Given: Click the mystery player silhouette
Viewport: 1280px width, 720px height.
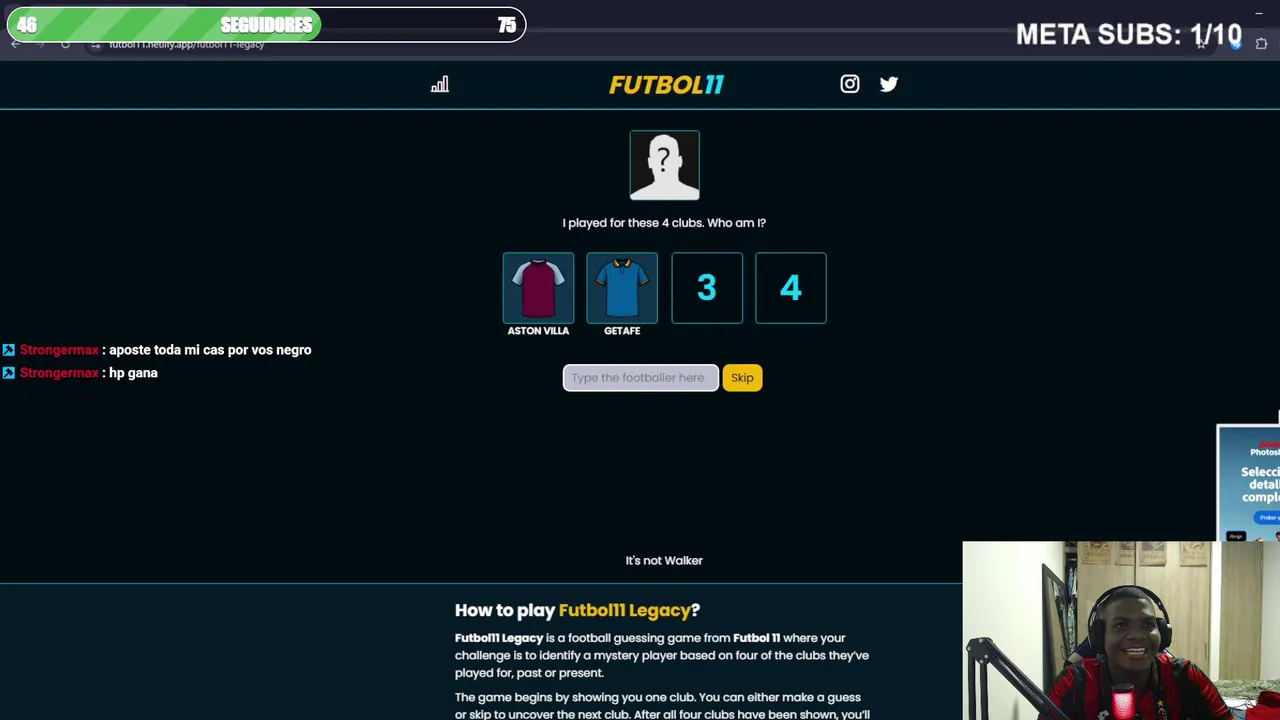Looking at the screenshot, I should [x=665, y=165].
